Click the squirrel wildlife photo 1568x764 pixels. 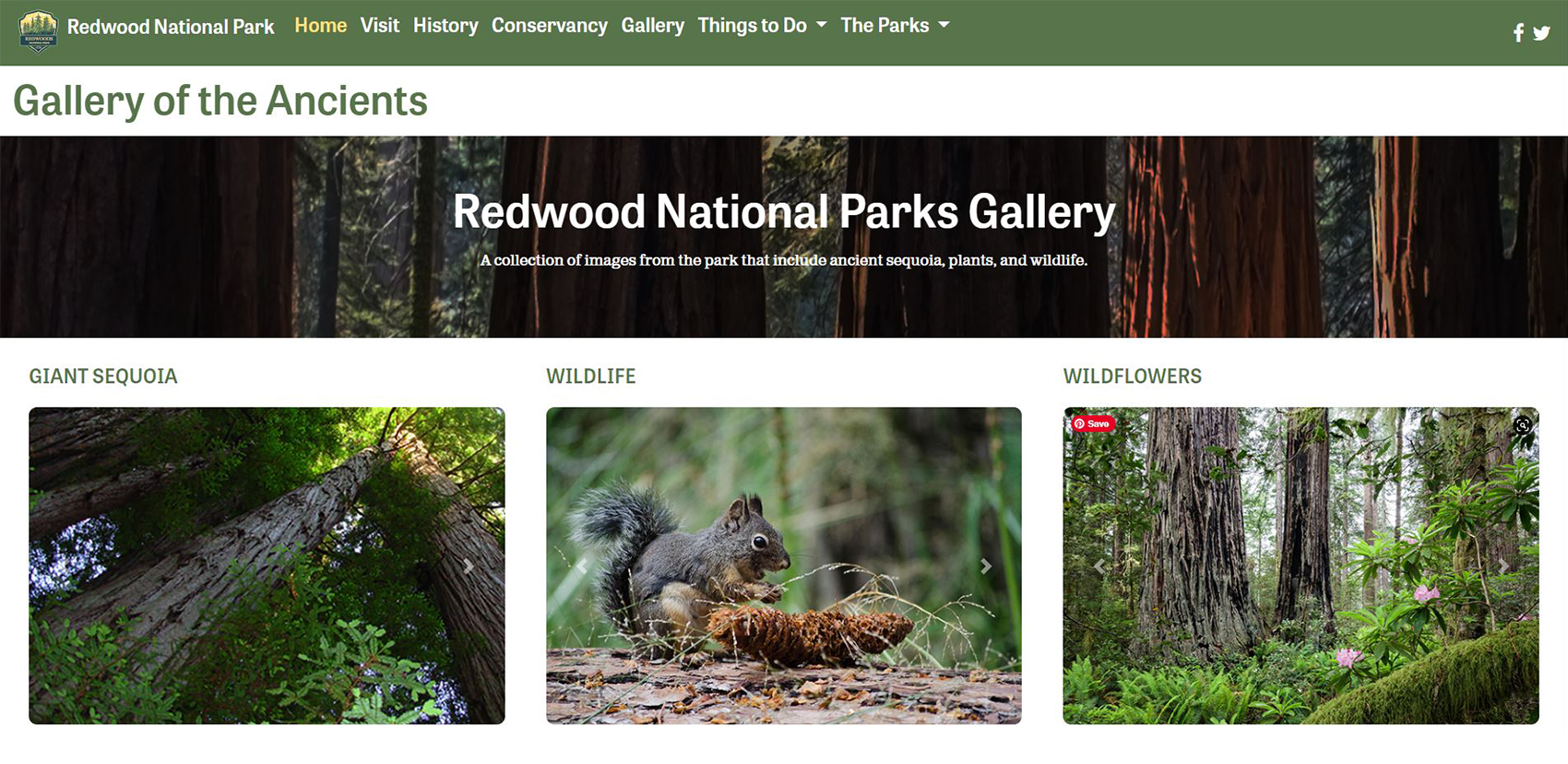coord(784,566)
